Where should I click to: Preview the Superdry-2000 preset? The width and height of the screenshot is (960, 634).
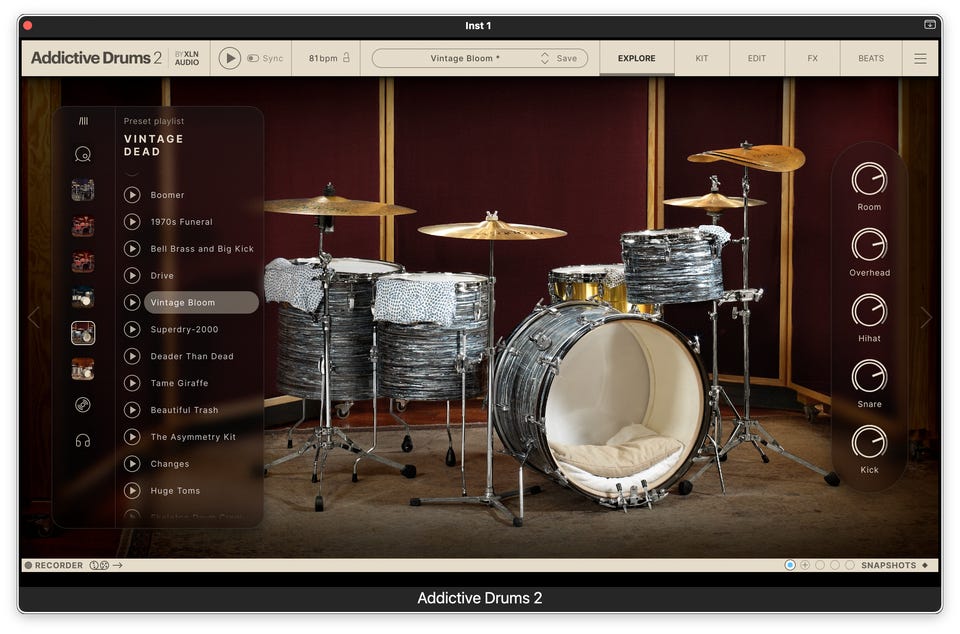(x=132, y=329)
